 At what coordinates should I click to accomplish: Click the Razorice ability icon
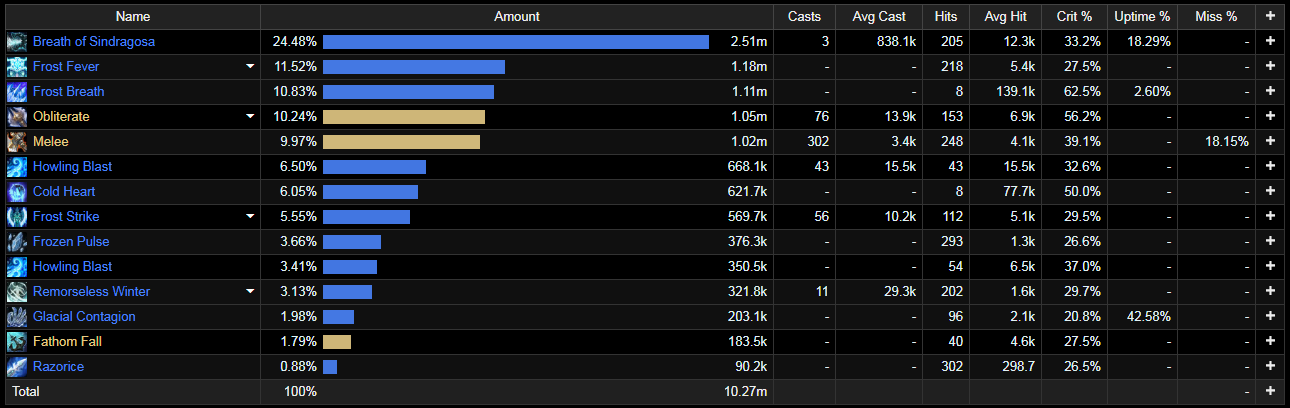coord(17,367)
